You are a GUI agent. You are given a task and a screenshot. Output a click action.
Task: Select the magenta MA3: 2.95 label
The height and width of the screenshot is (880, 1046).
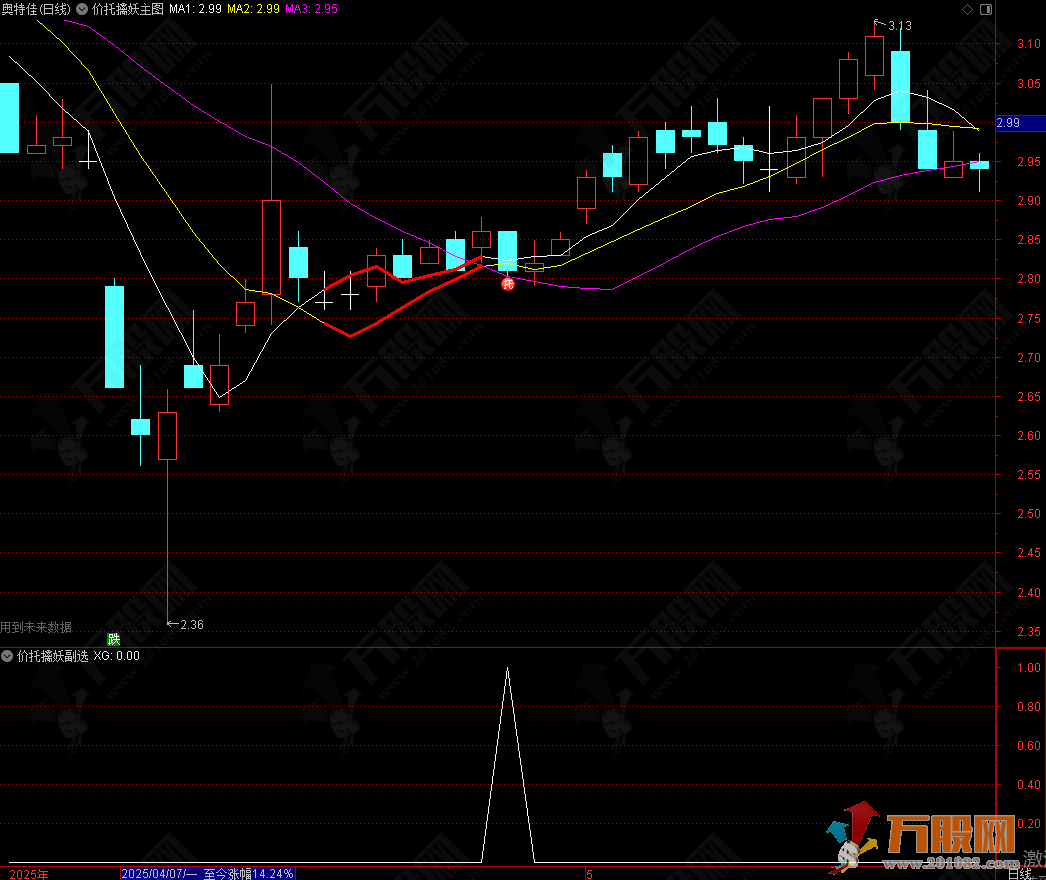(x=312, y=9)
